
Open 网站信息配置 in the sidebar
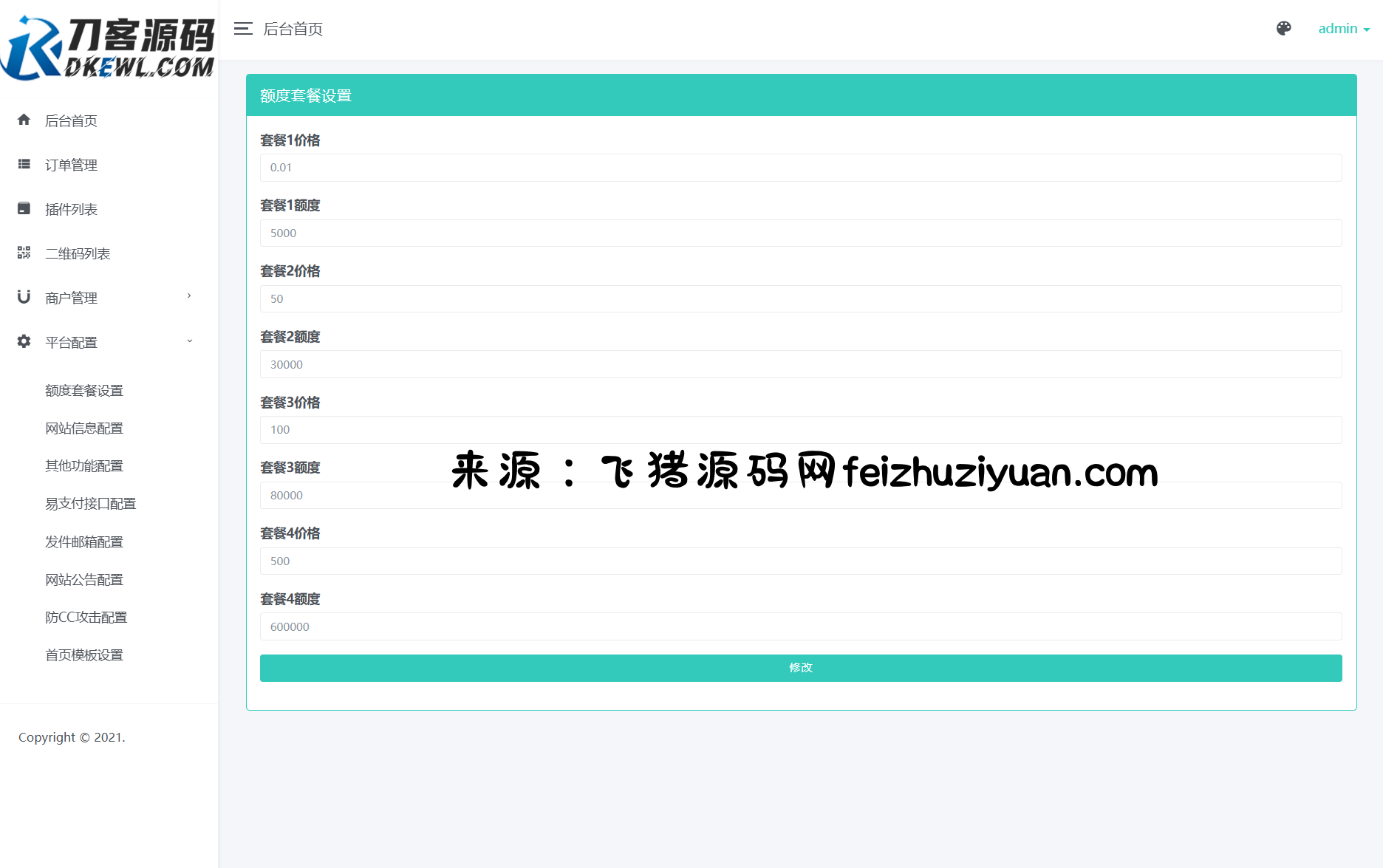click(x=84, y=428)
